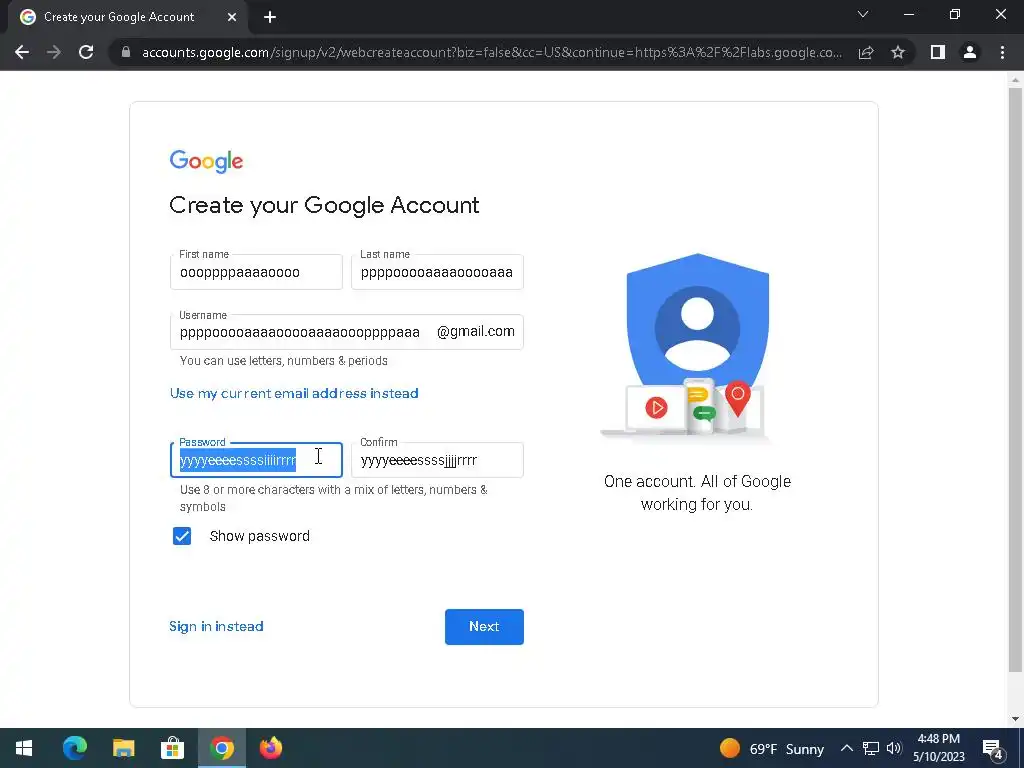
Task: Share this page icon in address bar
Action: point(866,52)
